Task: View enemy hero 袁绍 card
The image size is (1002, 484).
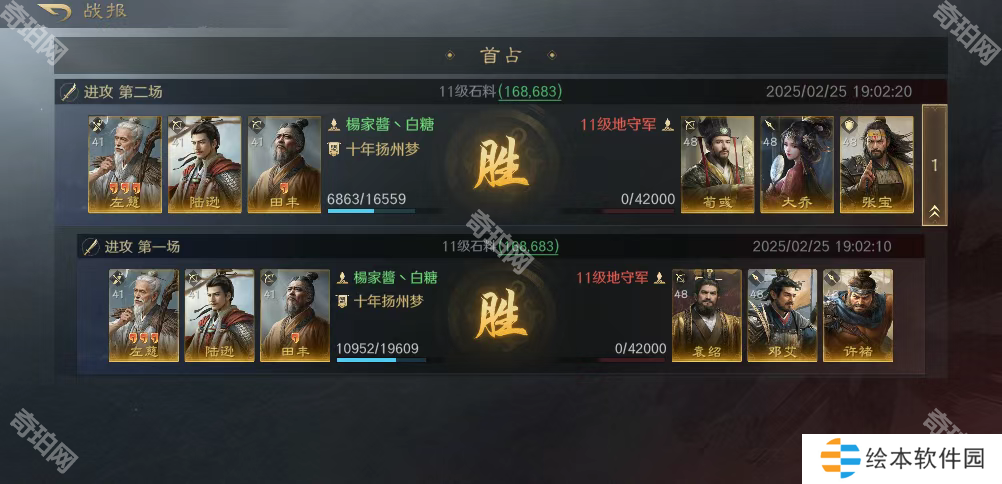Action: click(707, 315)
